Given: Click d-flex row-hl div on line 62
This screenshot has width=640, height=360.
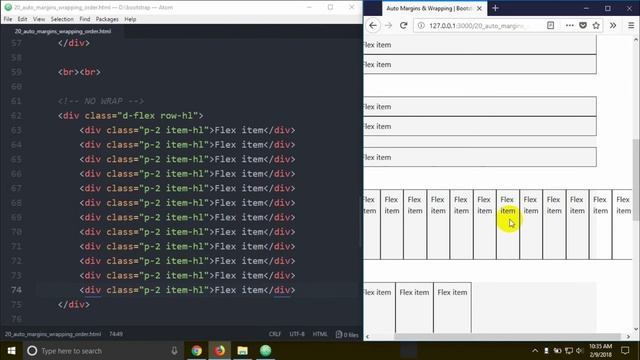Looking at the screenshot, I should (130, 116).
